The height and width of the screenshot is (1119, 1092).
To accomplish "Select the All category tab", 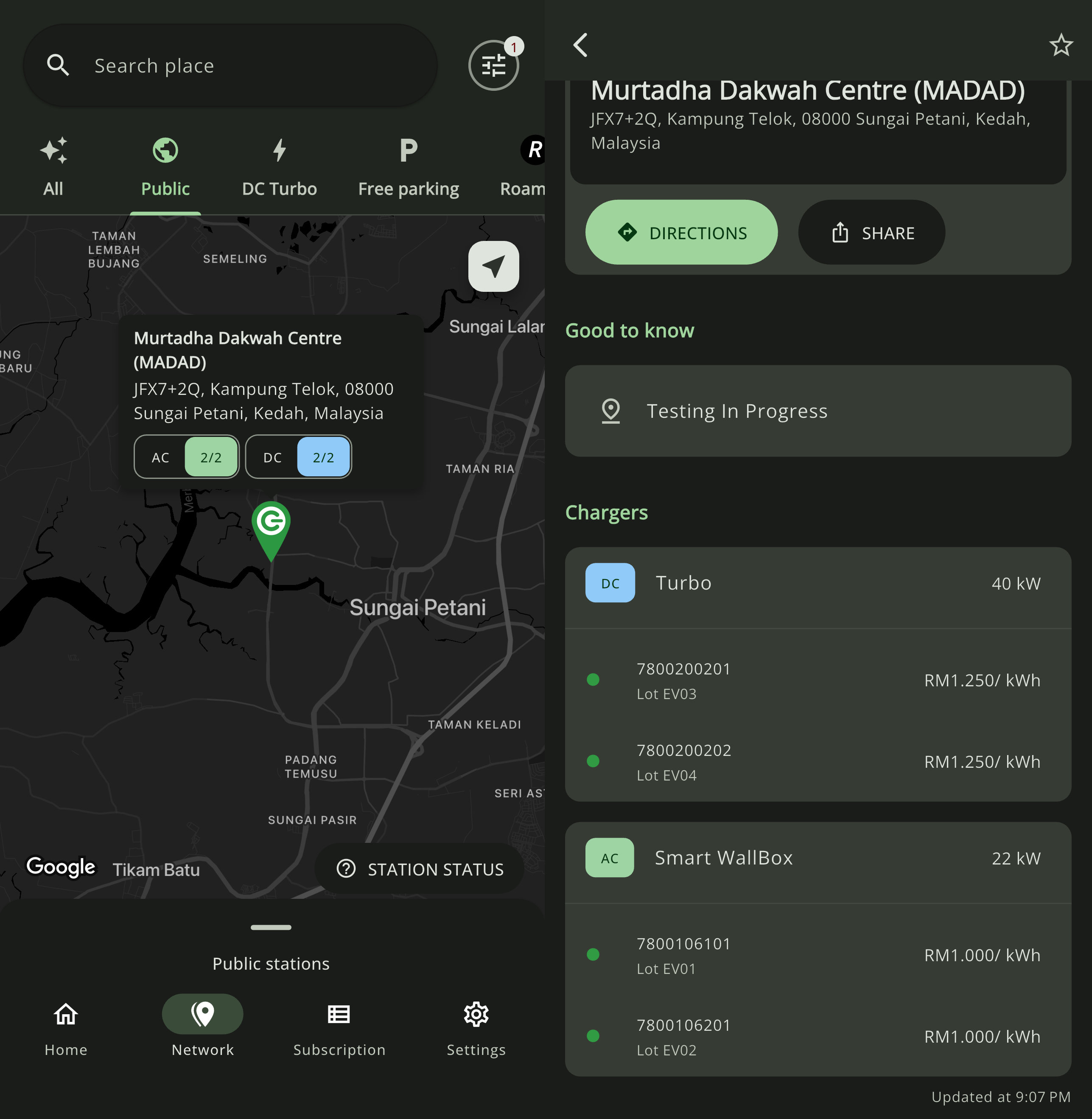I will tap(53, 168).
